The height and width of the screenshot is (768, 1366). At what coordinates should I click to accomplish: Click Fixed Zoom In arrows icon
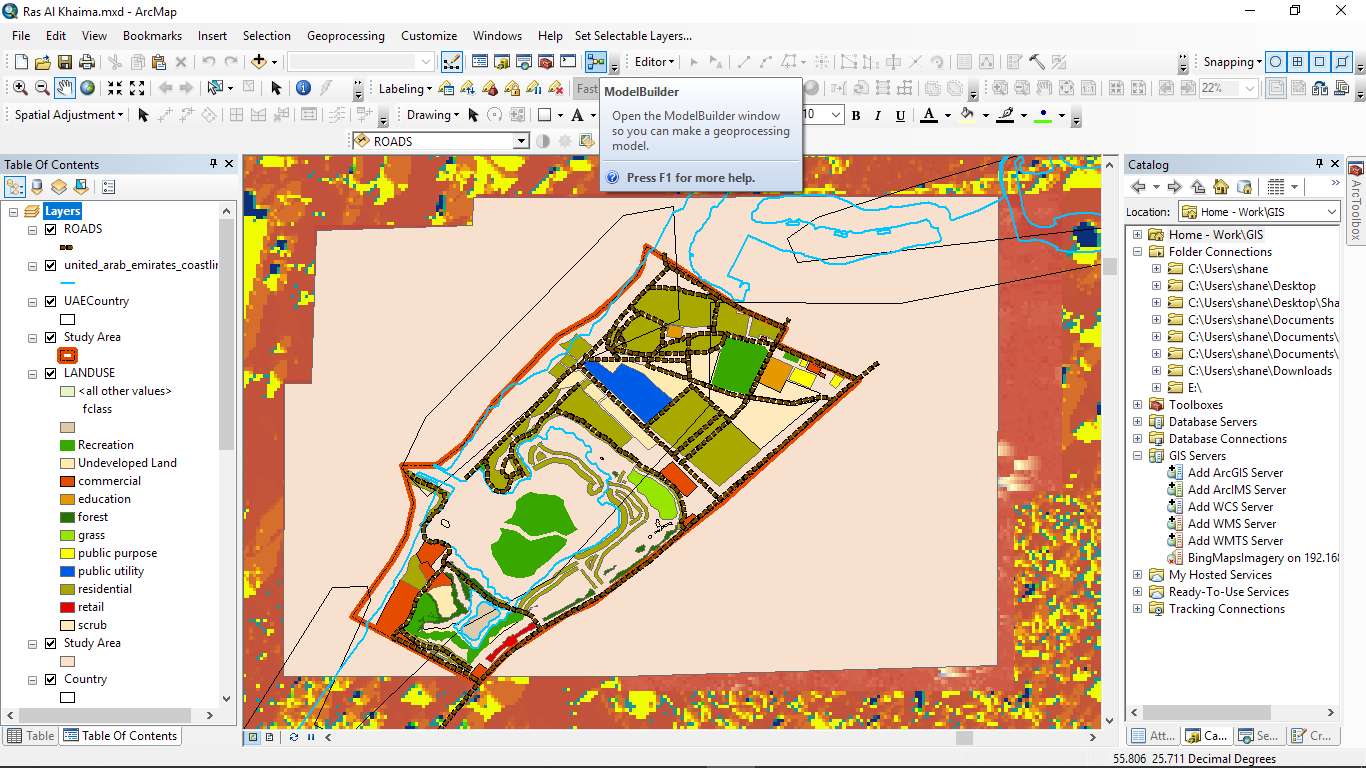click(x=115, y=88)
